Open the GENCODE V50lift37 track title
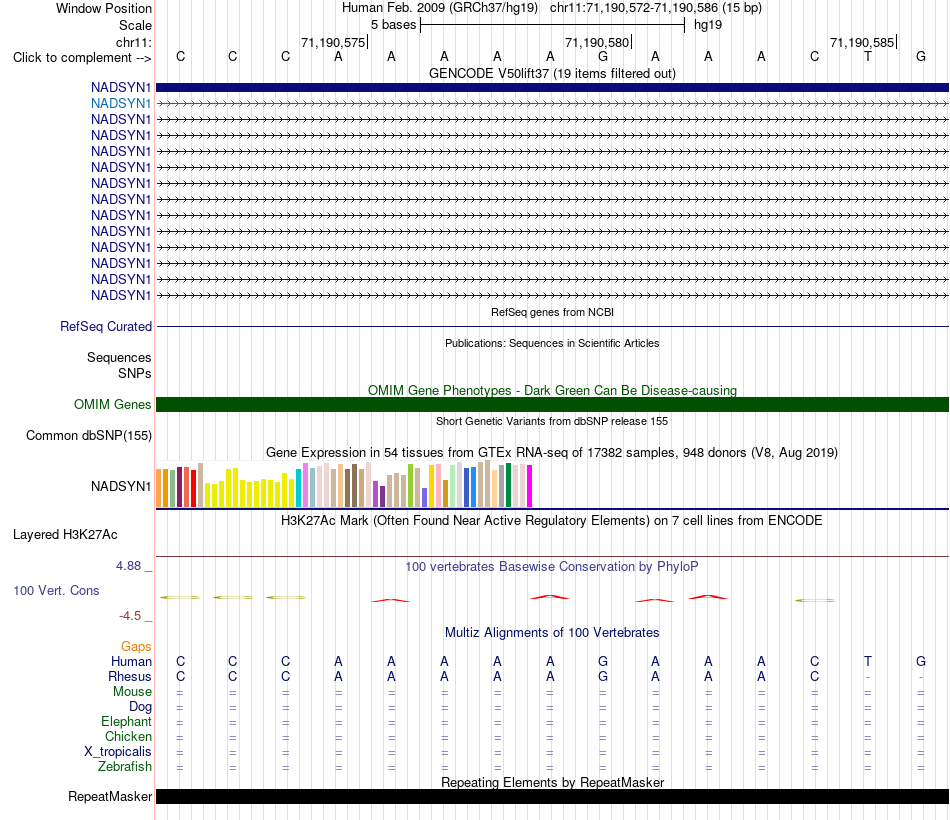Screen dimensions: 950x820 (552, 73)
